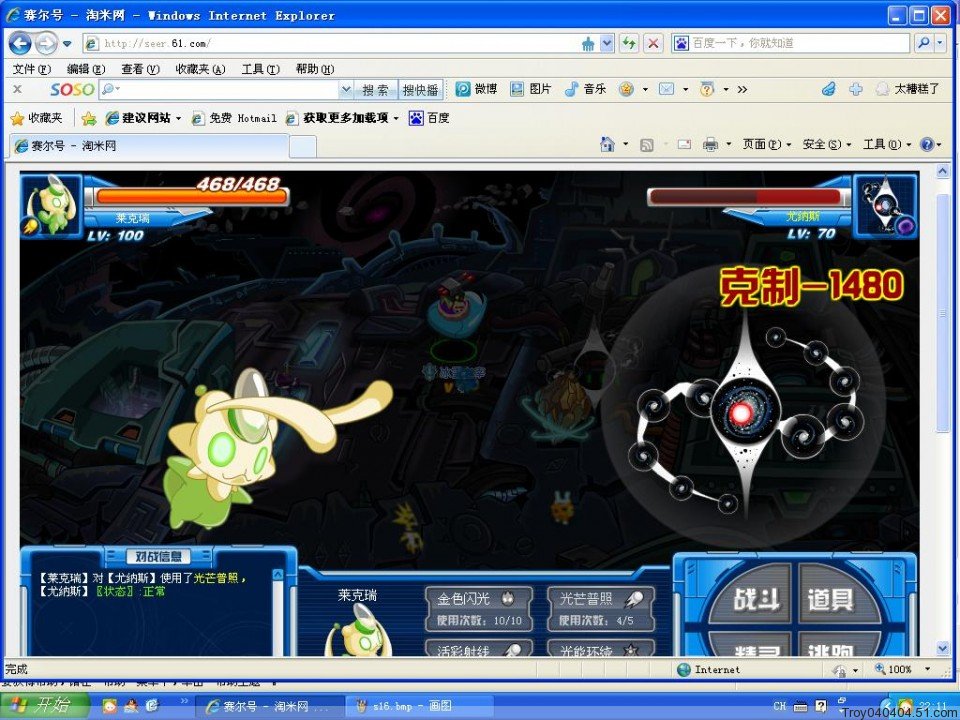Expand the address bar history dropdown
Viewport: 960px width, 720px height.
pos(606,43)
